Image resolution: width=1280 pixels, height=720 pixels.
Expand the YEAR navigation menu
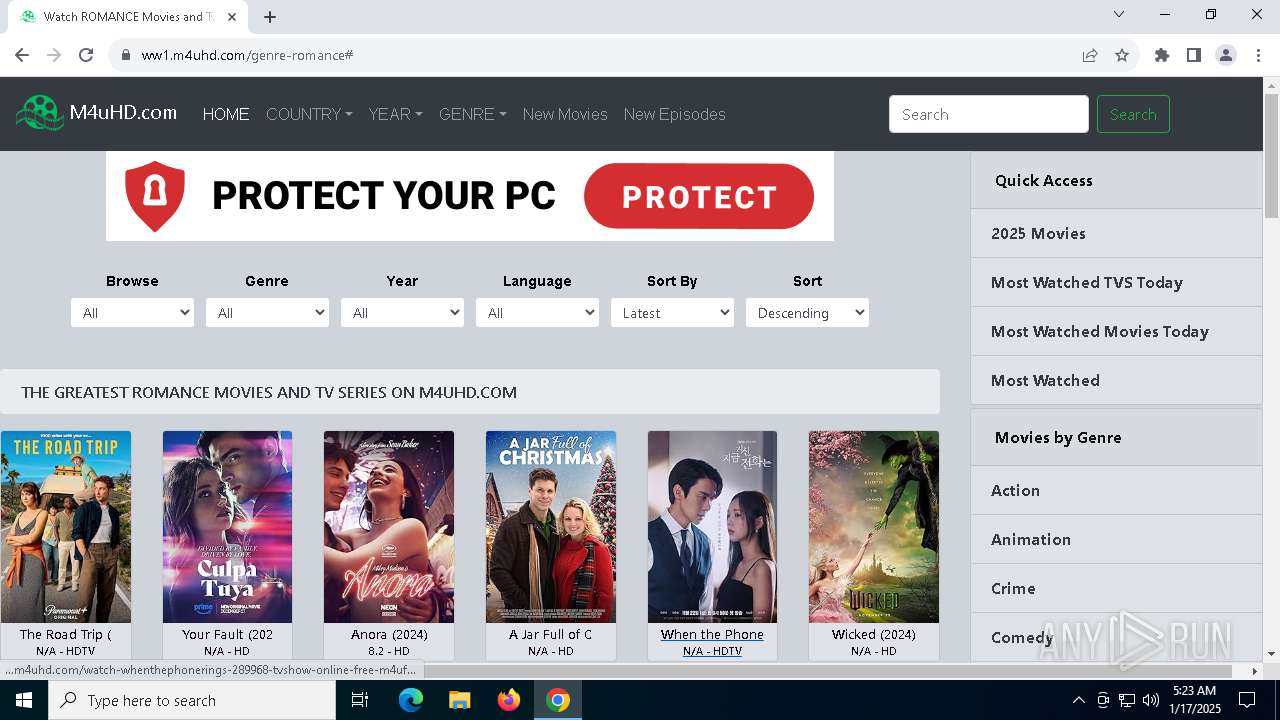(x=395, y=114)
